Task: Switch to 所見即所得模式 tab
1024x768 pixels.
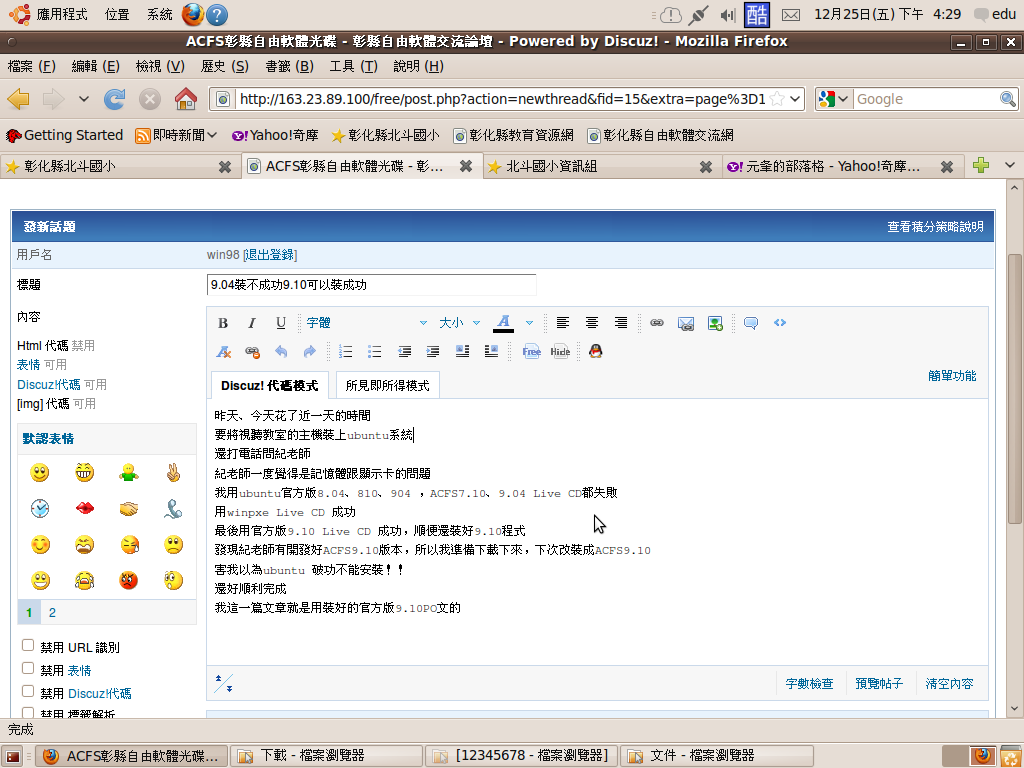Action: pos(387,385)
